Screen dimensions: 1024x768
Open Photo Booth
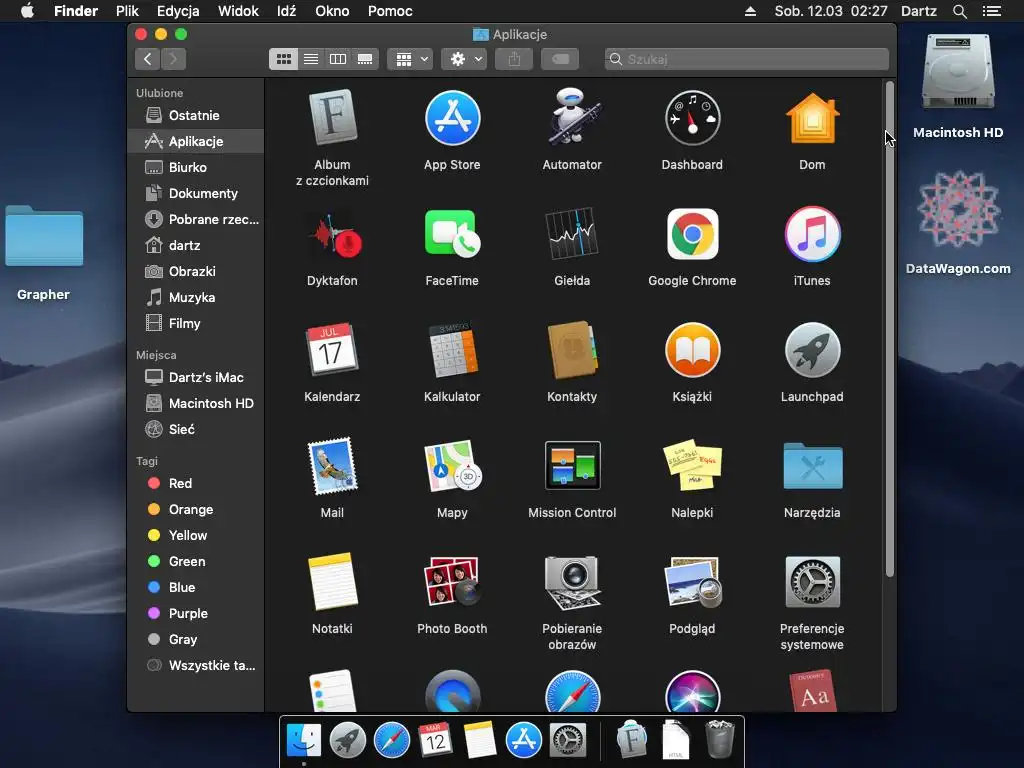[x=452, y=581]
